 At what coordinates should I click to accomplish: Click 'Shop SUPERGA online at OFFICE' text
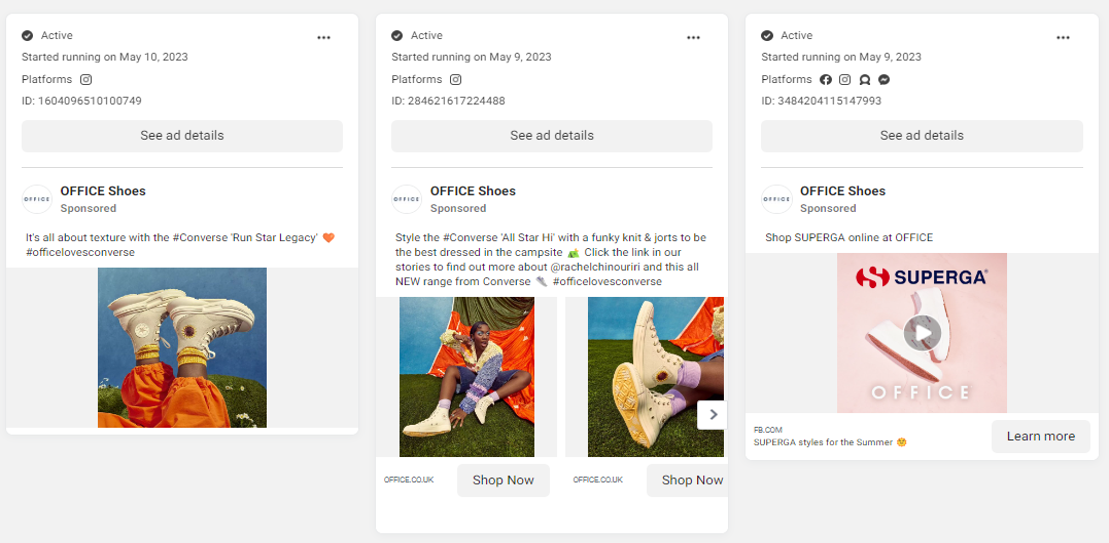849,238
